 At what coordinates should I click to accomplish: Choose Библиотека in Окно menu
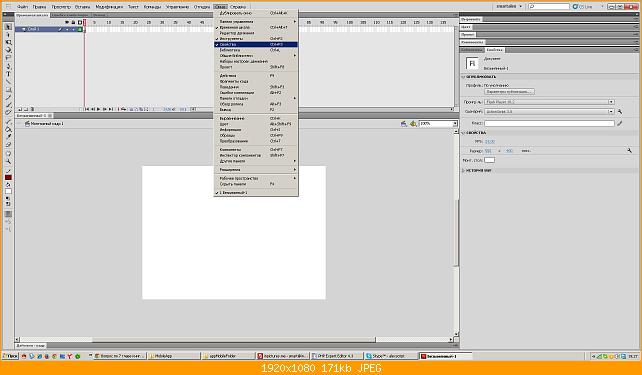256,50
